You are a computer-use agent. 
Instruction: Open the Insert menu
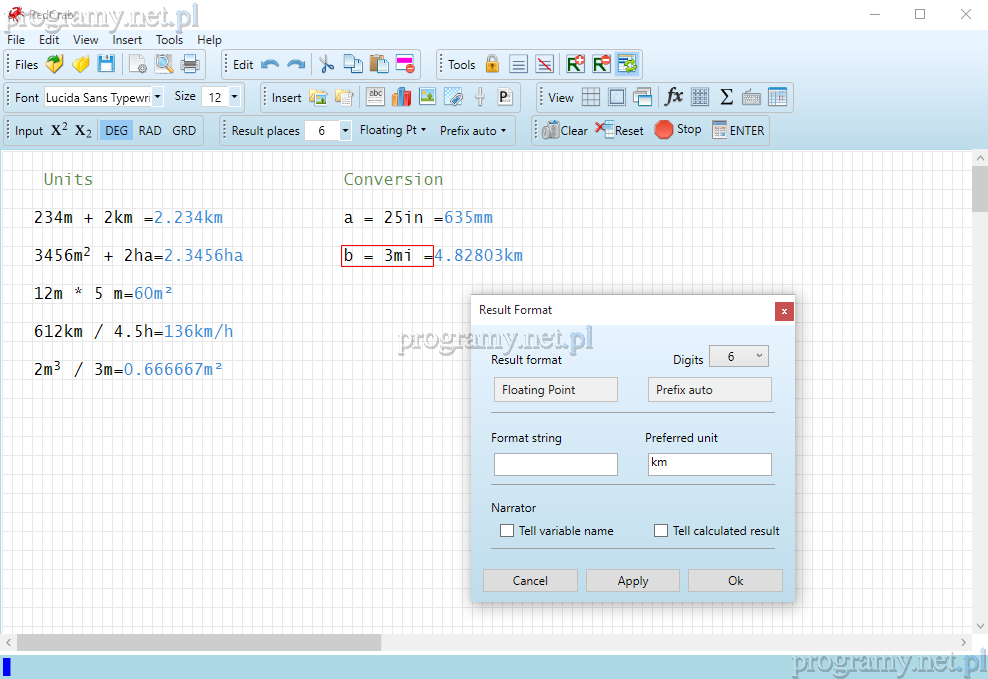tap(127, 40)
